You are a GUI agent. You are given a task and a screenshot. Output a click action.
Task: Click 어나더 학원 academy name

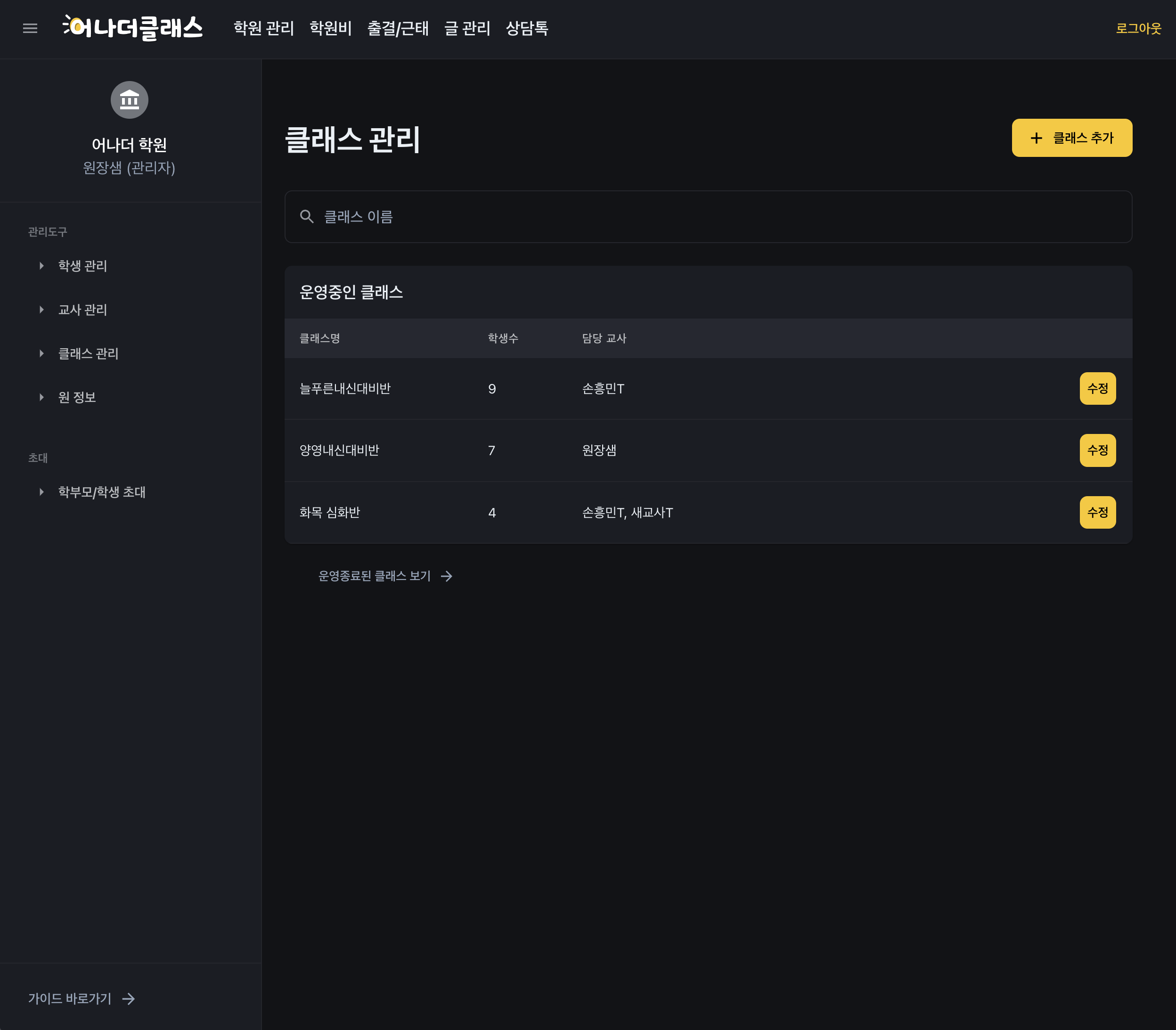tap(129, 145)
